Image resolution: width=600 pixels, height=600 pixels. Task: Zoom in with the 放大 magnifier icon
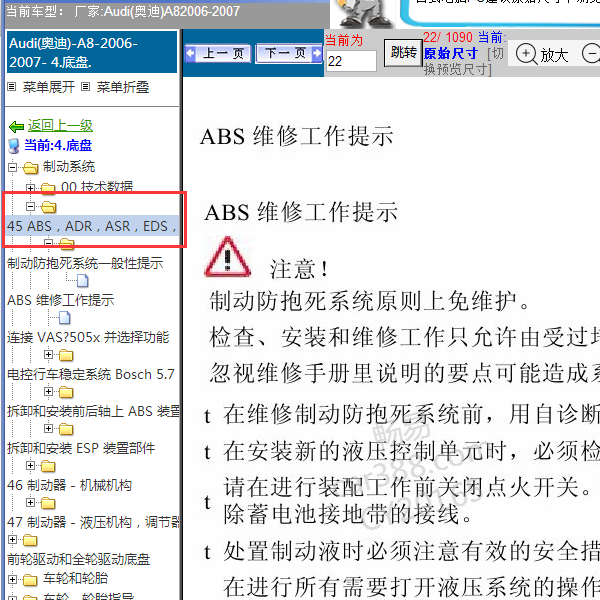(x=527, y=55)
